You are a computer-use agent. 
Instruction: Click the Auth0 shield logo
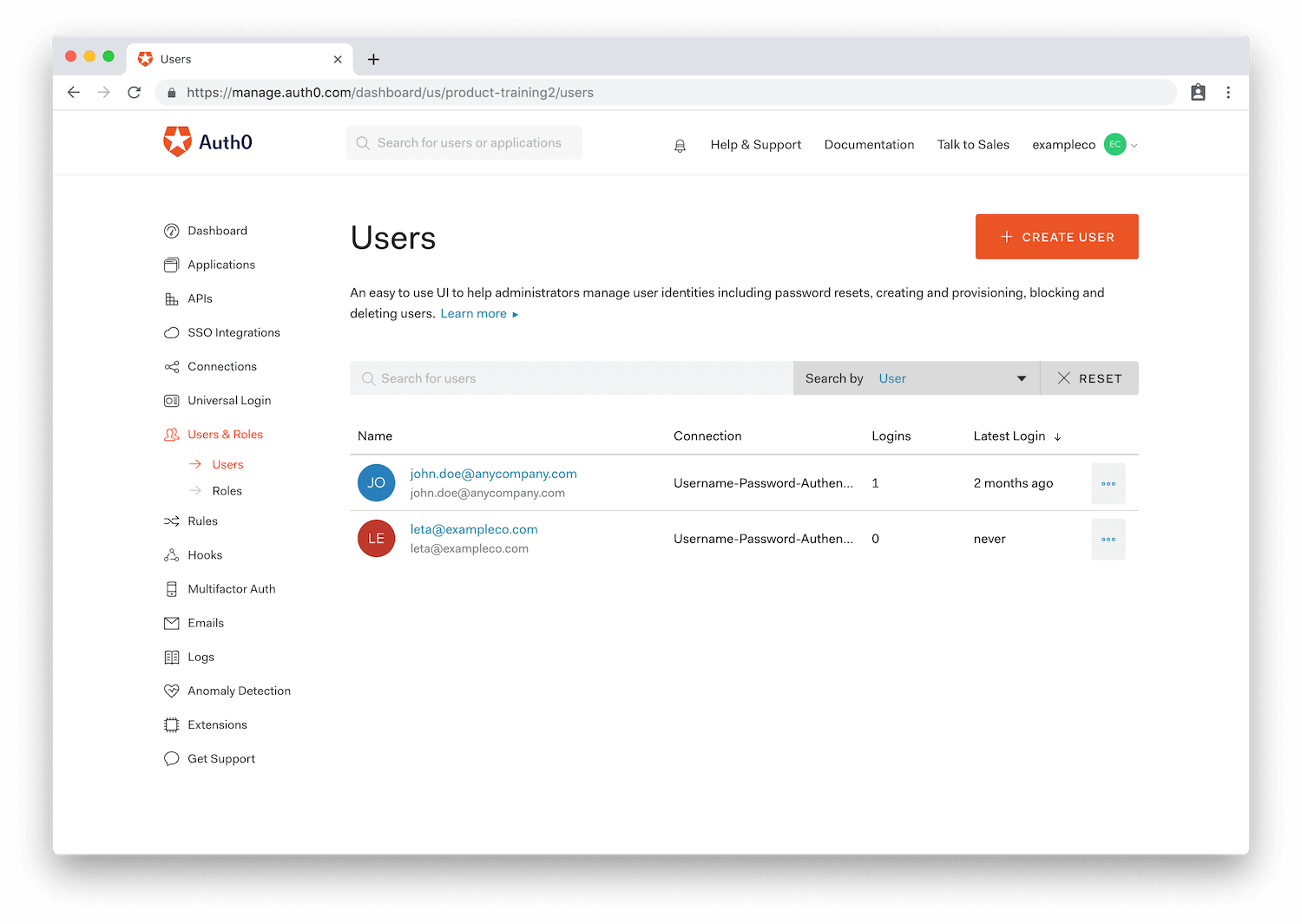(177, 141)
